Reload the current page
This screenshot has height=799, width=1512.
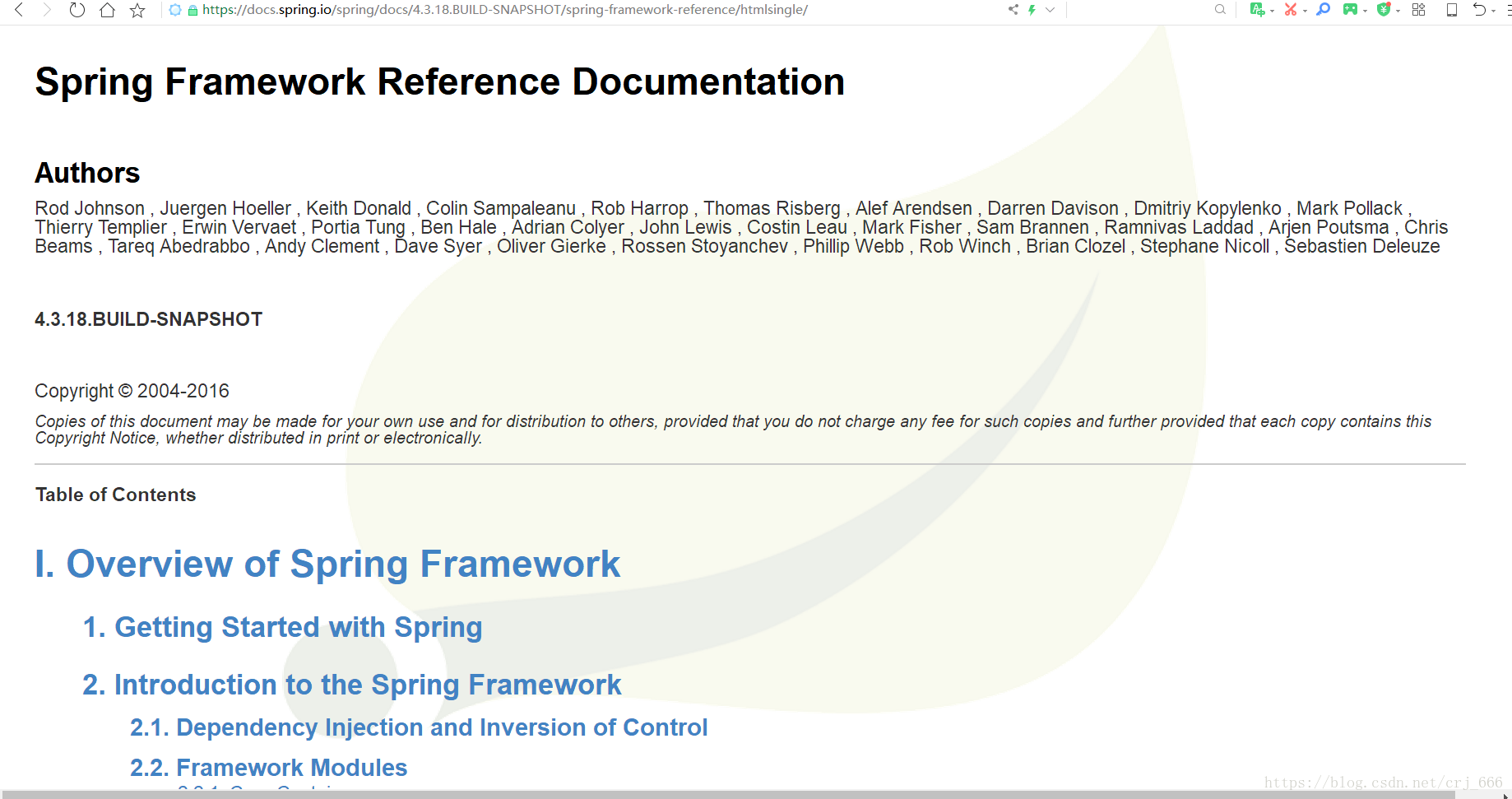coord(77,10)
